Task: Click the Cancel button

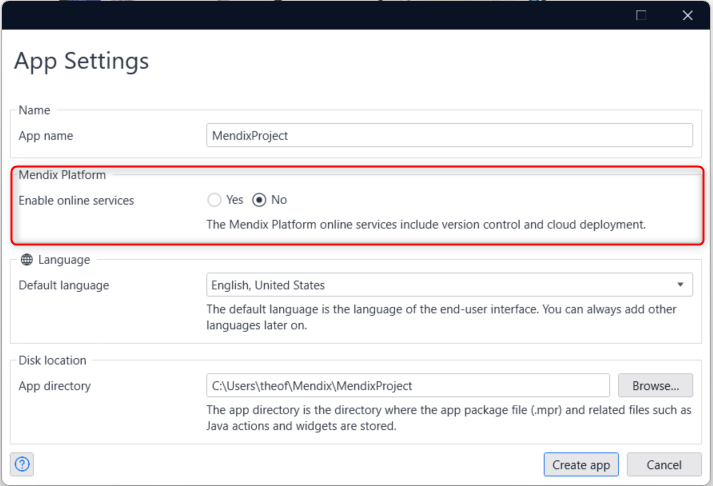Action: [664, 465]
